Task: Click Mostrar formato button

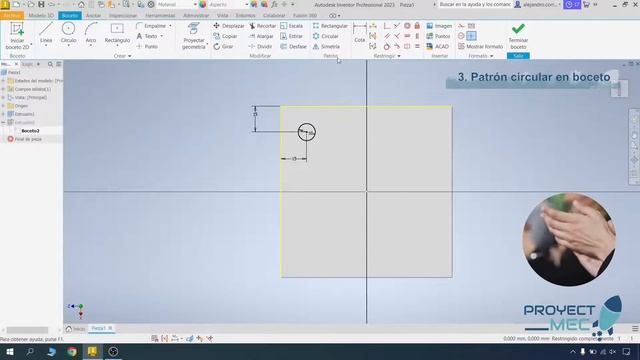Action: [480, 47]
